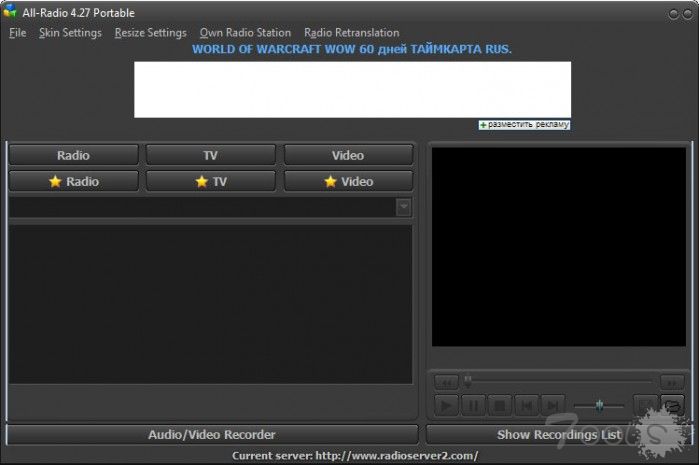Screen dimensions: 700x465
Task: Click the video preview display area
Action: point(558,246)
